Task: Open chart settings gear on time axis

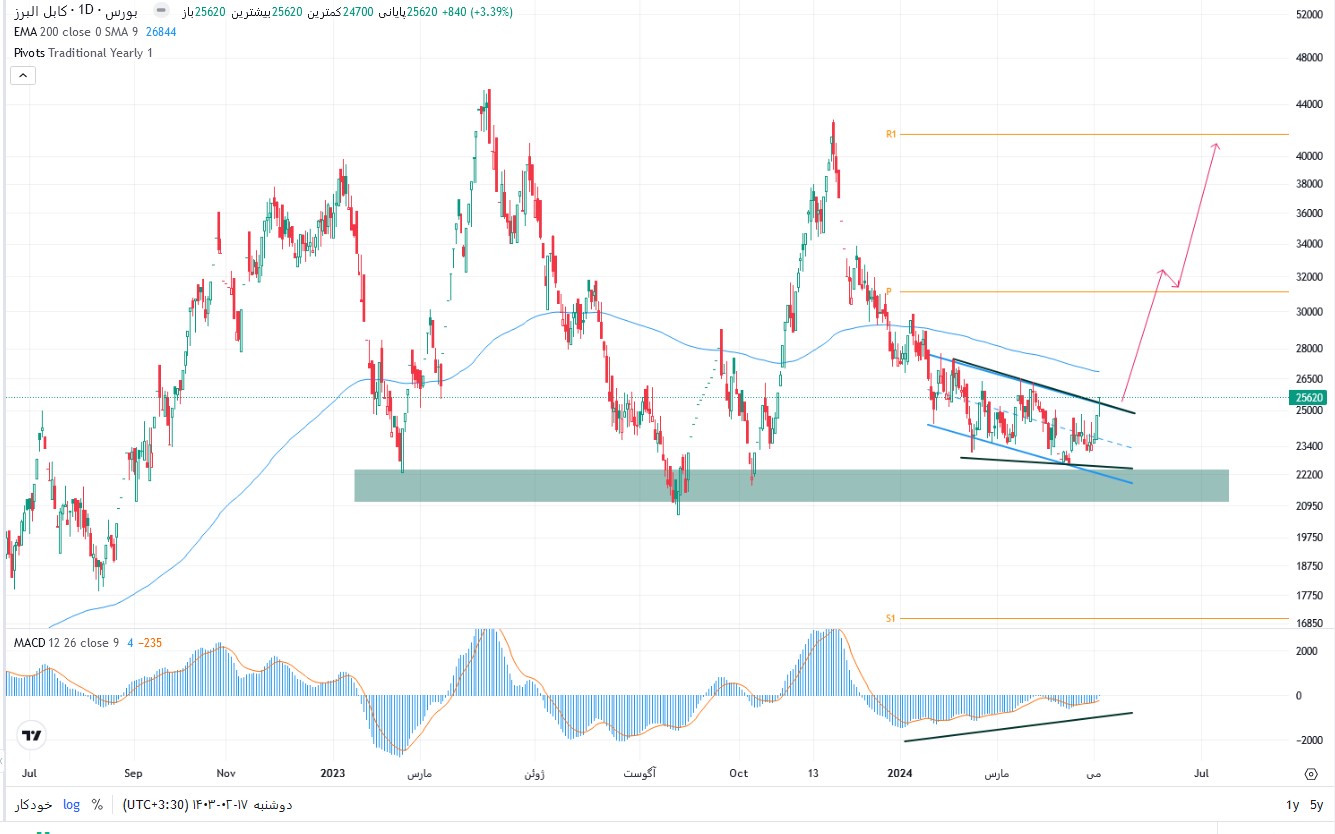Action: click(x=1310, y=774)
